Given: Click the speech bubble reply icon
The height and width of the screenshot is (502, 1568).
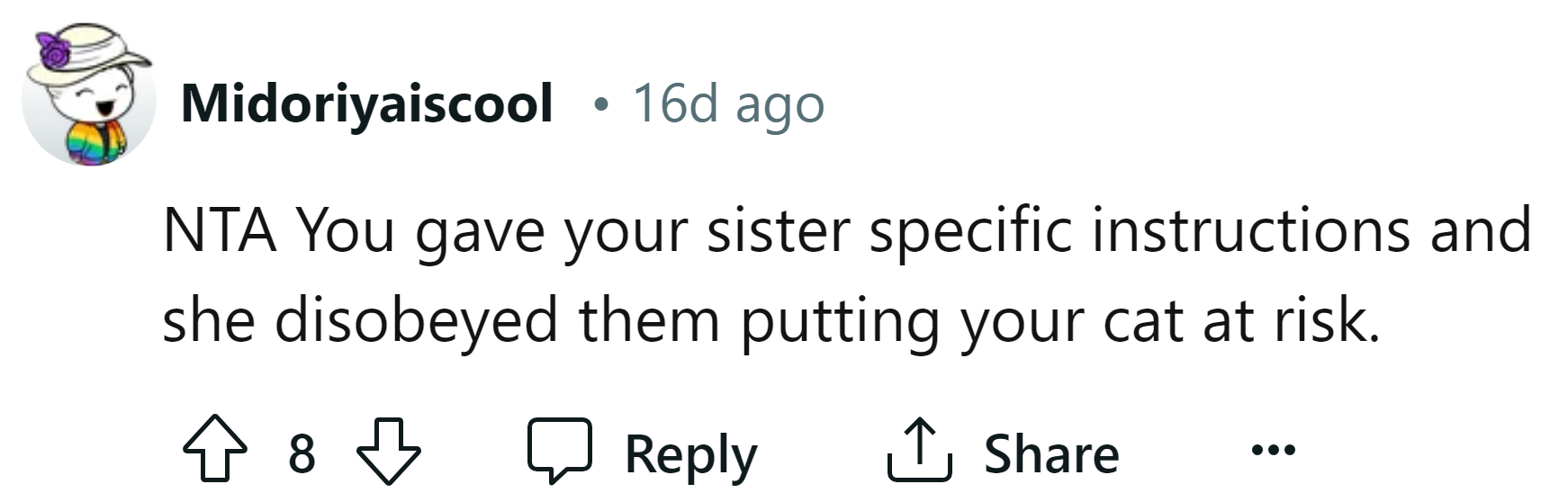Looking at the screenshot, I should (x=559, y=449).
